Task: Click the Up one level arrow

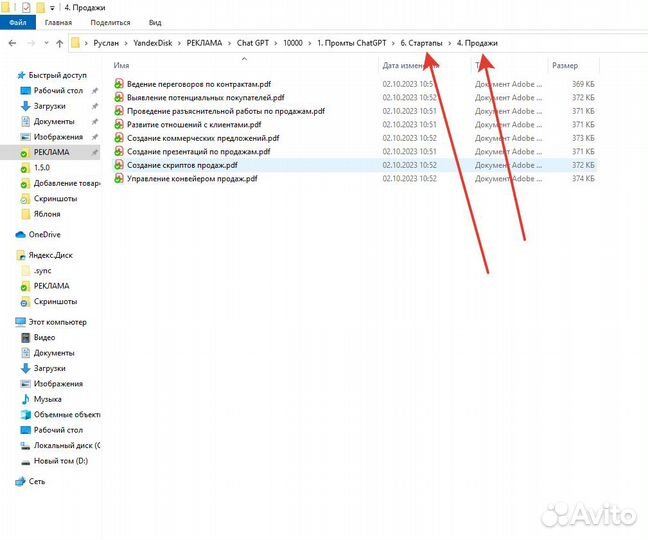Action: click(x=59, y=43)
